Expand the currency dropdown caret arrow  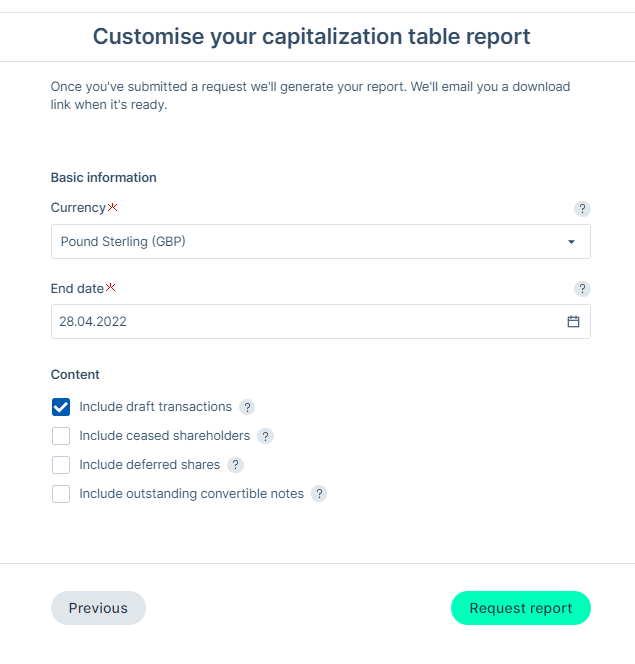(571, 242)
